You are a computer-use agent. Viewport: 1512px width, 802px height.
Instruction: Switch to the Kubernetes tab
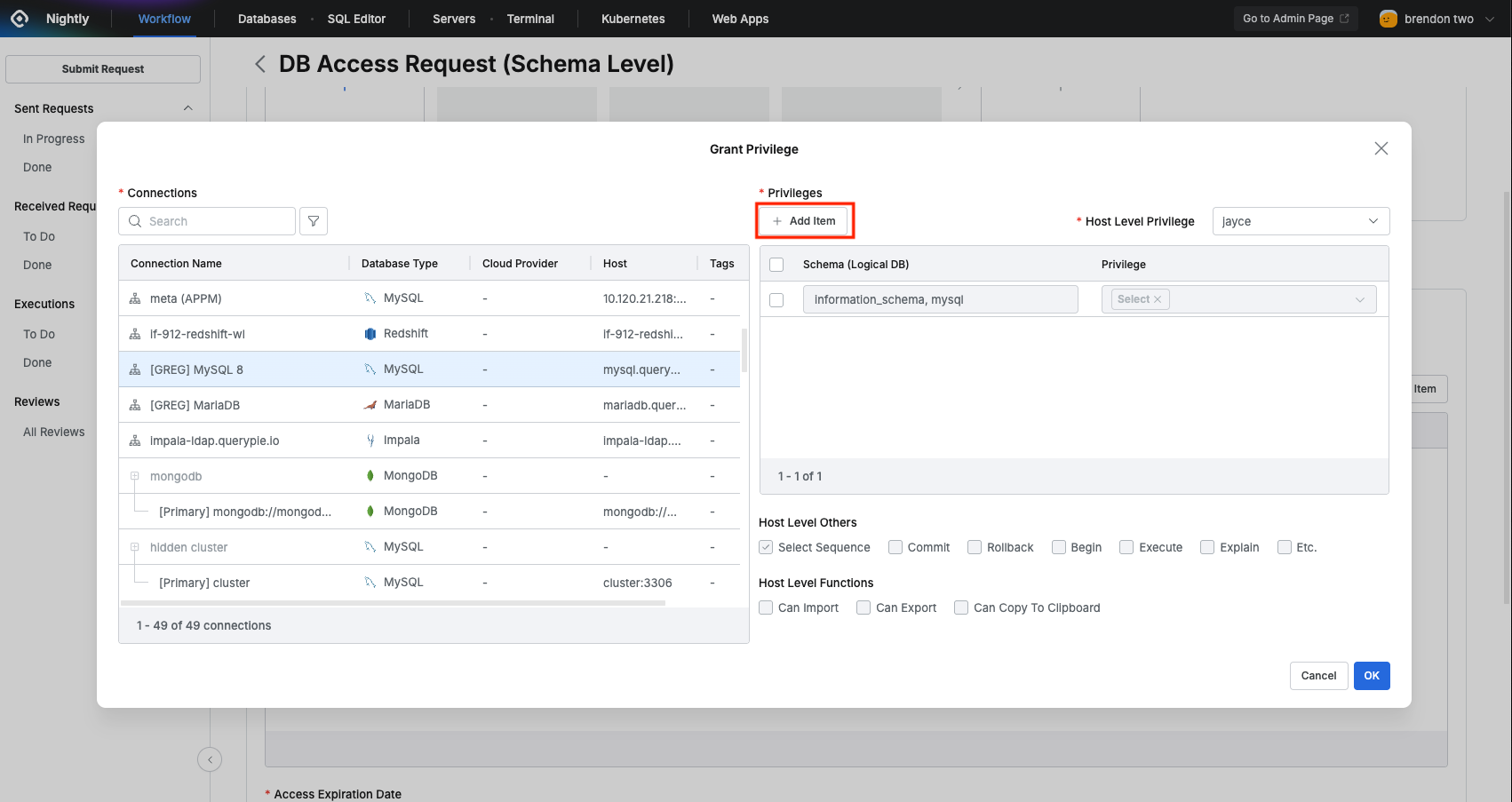coord(633,19)
